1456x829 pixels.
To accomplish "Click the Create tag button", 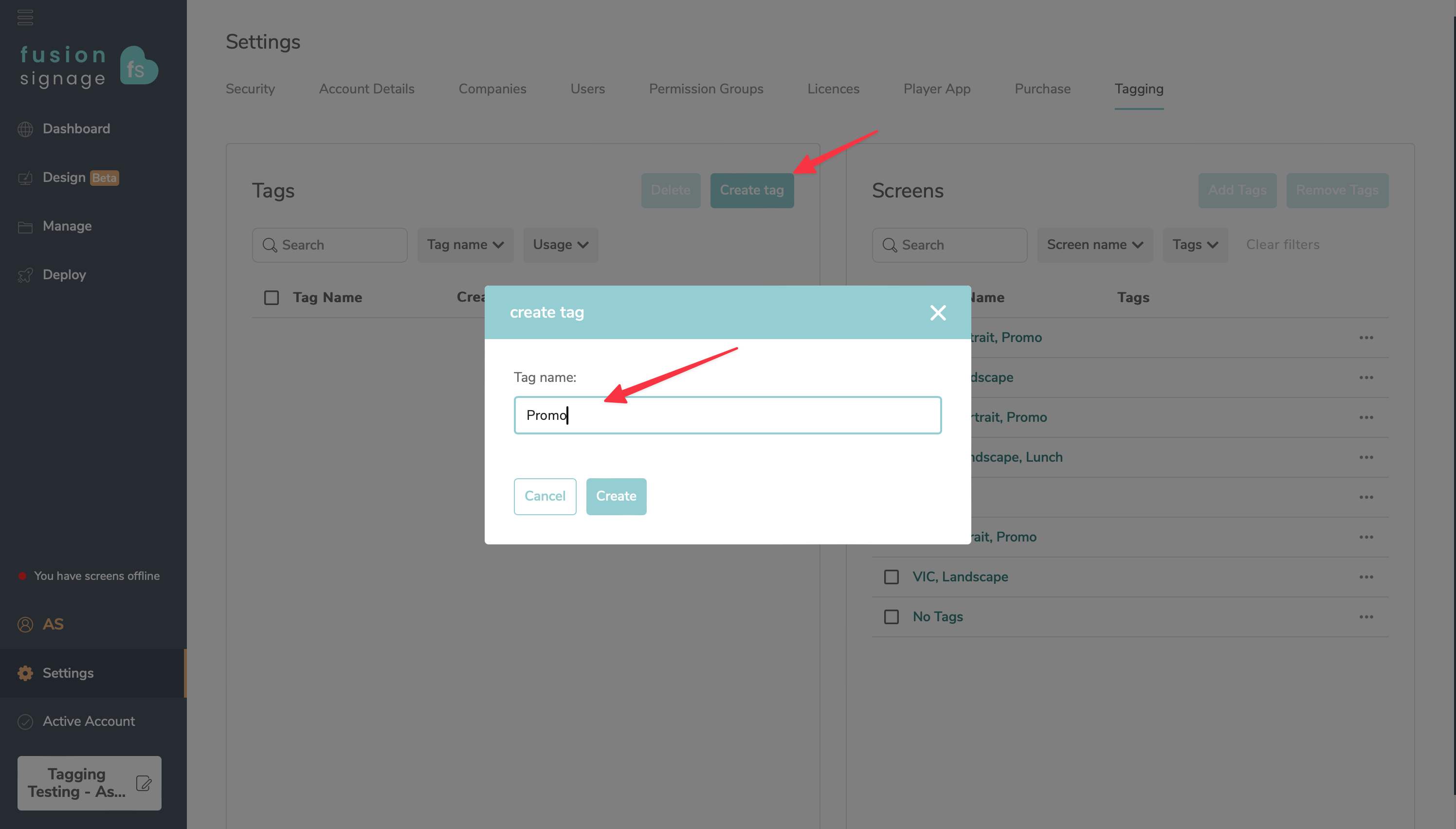I will [752, 190].
